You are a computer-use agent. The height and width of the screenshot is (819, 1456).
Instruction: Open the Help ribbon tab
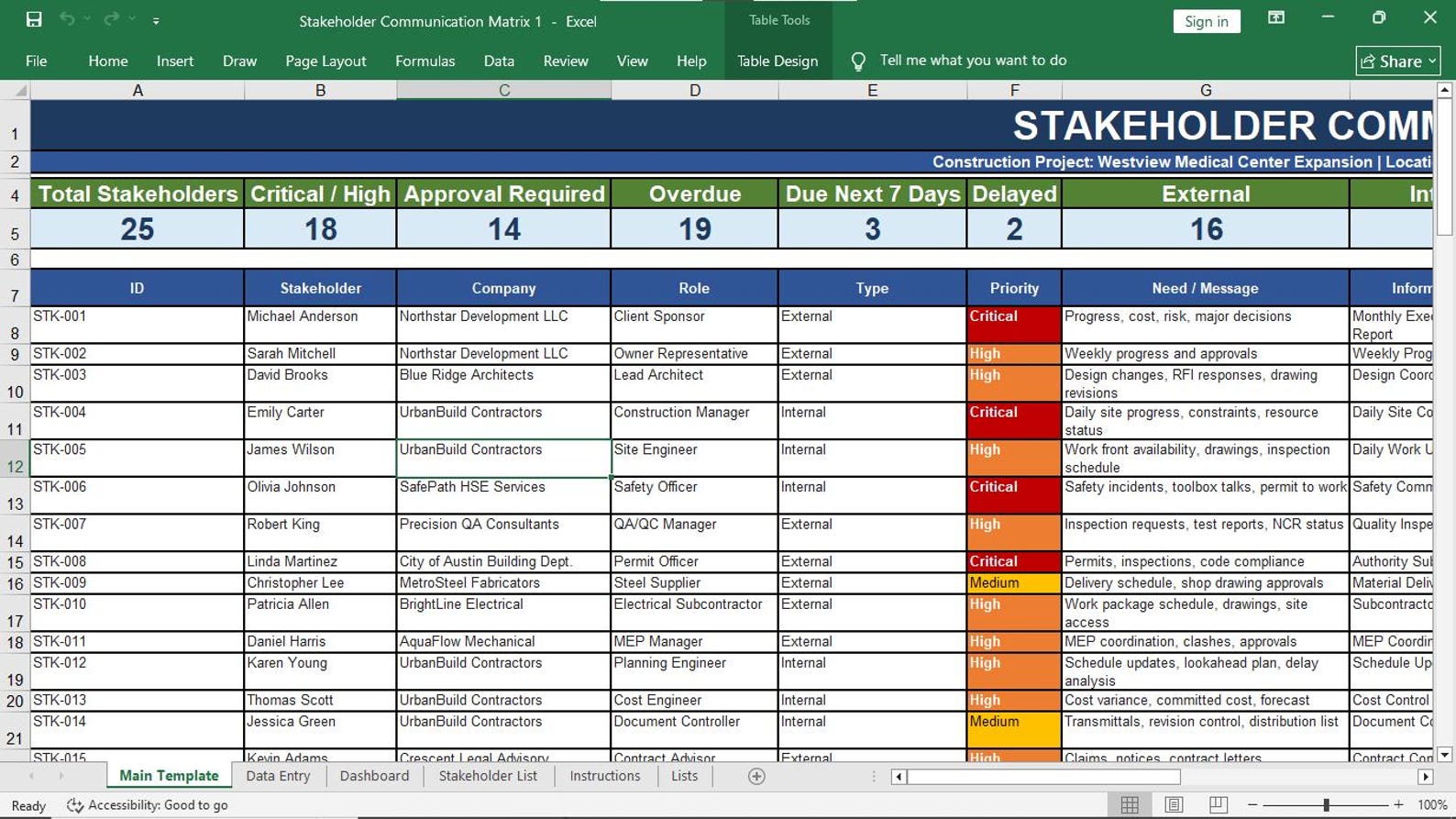pos(691,61)
